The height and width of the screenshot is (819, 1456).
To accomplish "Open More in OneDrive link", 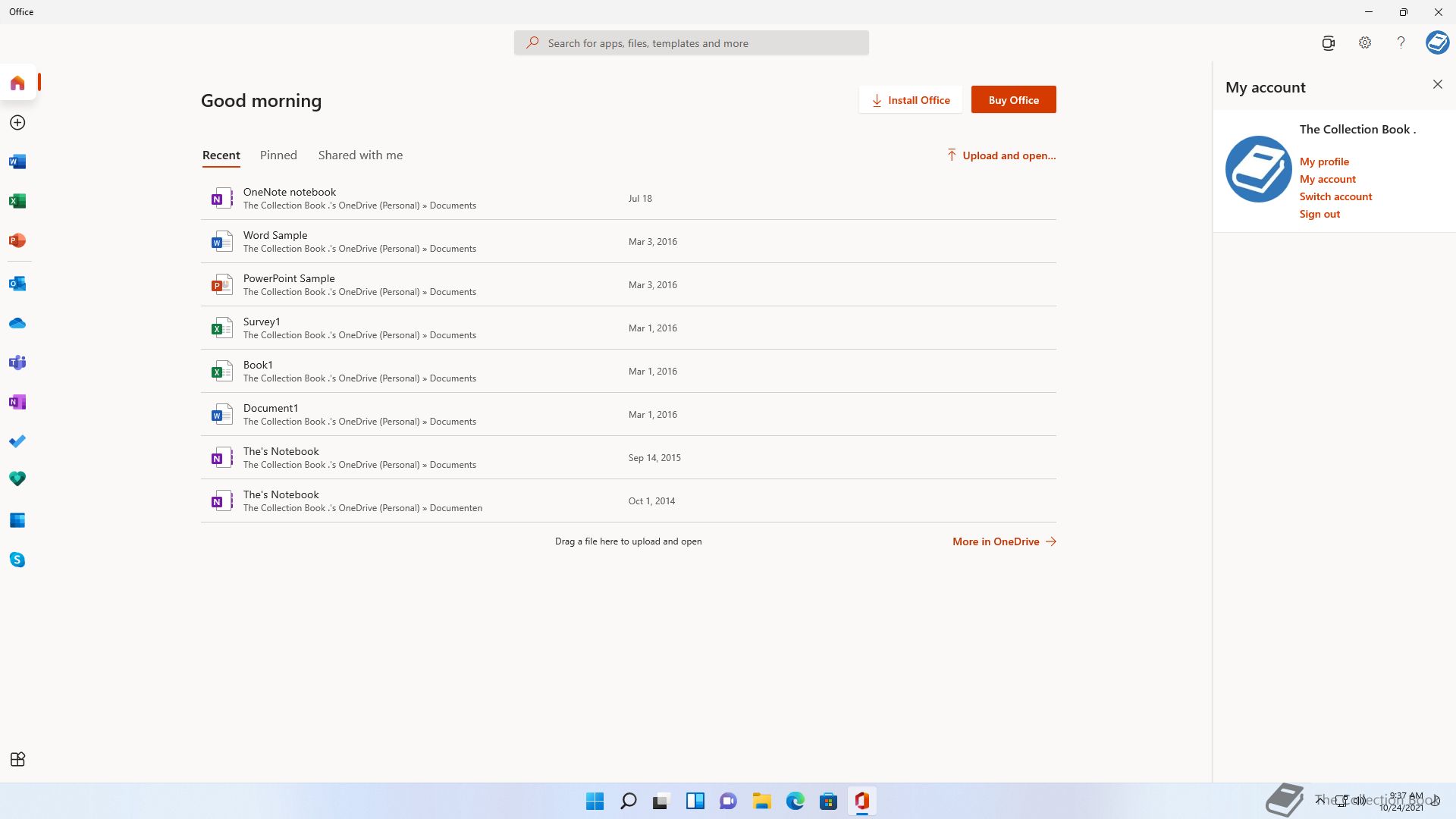I will [x=1003, y=541].
